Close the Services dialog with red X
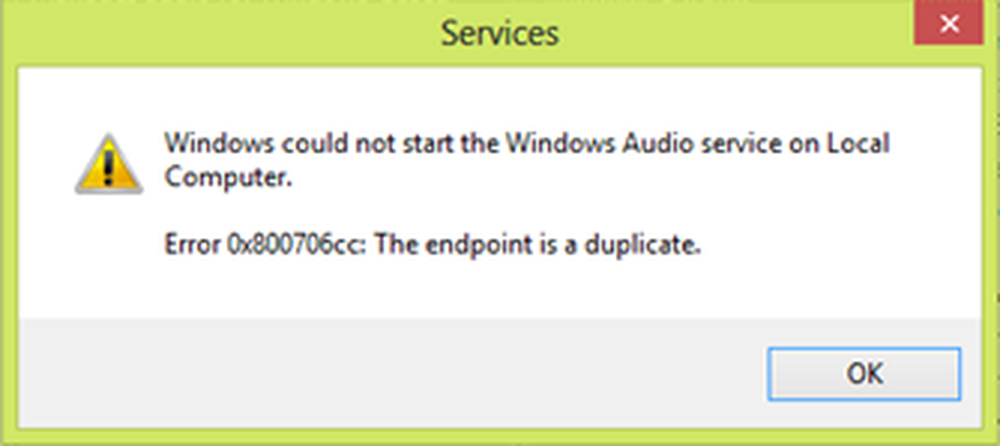This screenshot has height=446, width=1000. point(956,24)
